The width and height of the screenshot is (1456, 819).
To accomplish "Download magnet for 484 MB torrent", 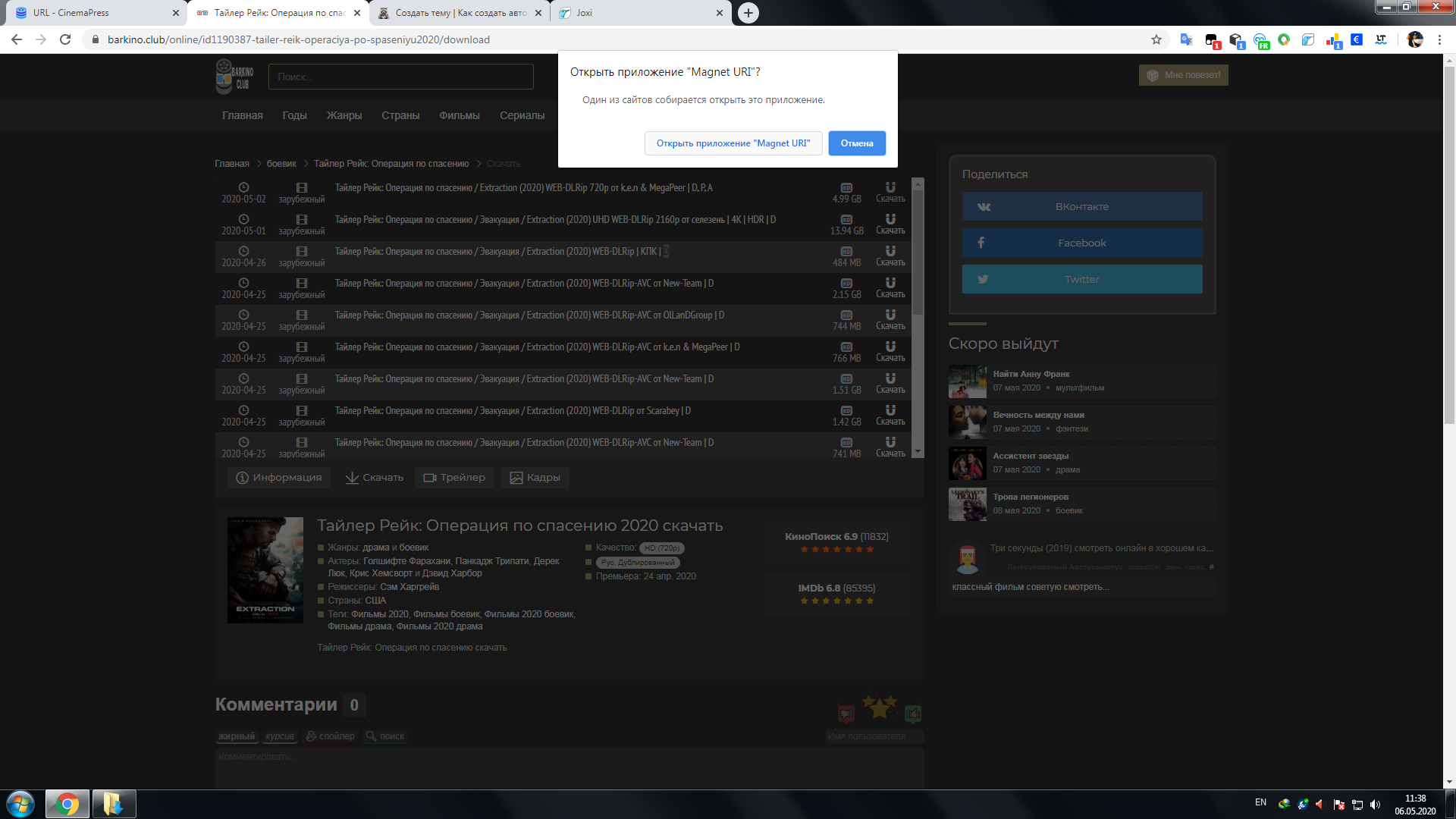I will (x=890, y=256).
